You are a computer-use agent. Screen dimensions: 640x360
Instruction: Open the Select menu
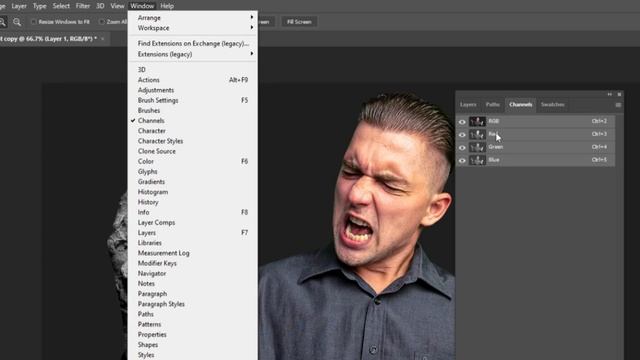click(x=61, y=6)
